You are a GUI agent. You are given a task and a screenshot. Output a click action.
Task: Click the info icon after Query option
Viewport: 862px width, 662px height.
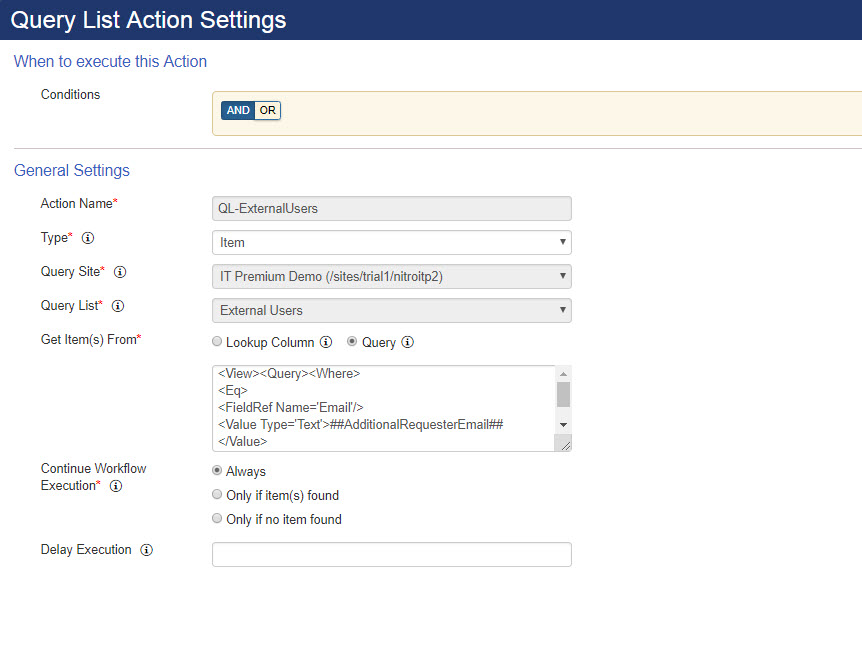tap(407, 343)
